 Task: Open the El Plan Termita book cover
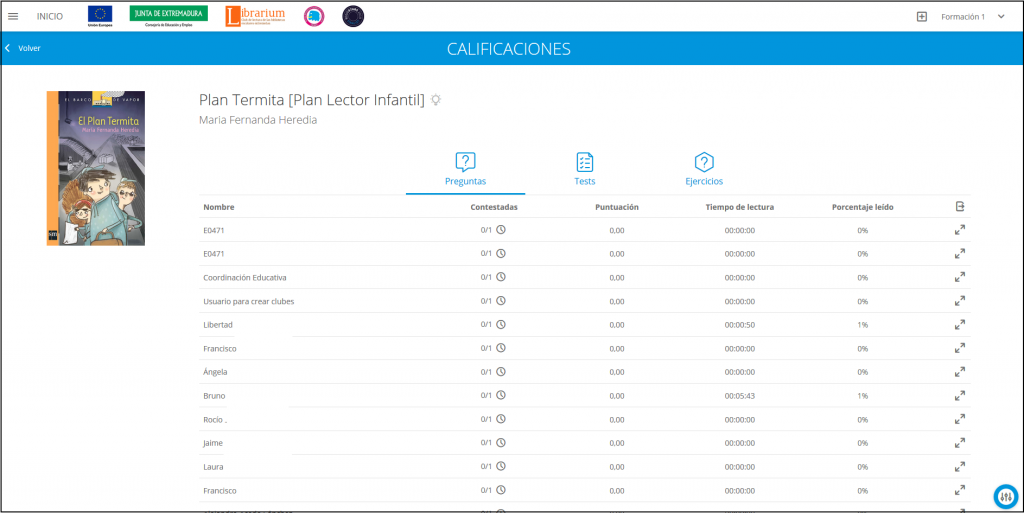[96, 168]
